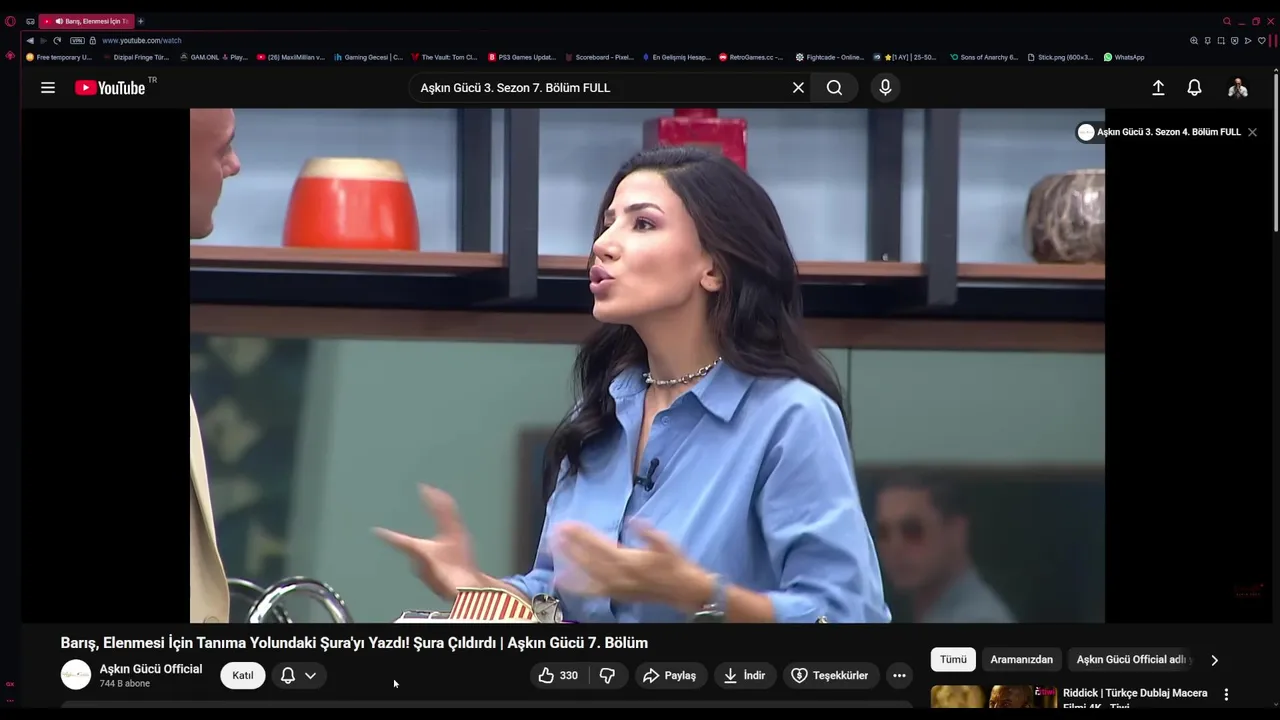Click the video player to pause

coord(647,365)
